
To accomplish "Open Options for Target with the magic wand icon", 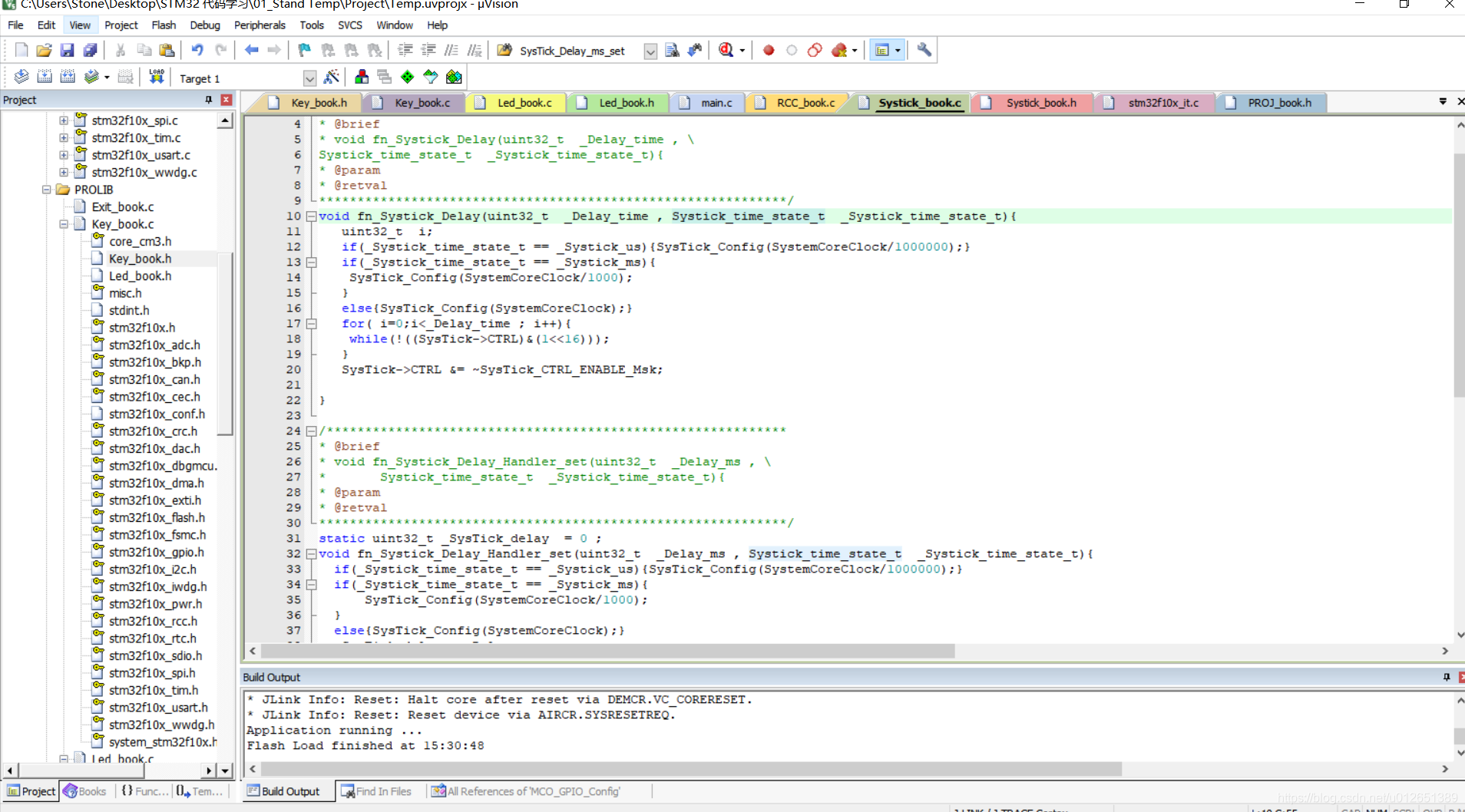I will pos(332,77).
